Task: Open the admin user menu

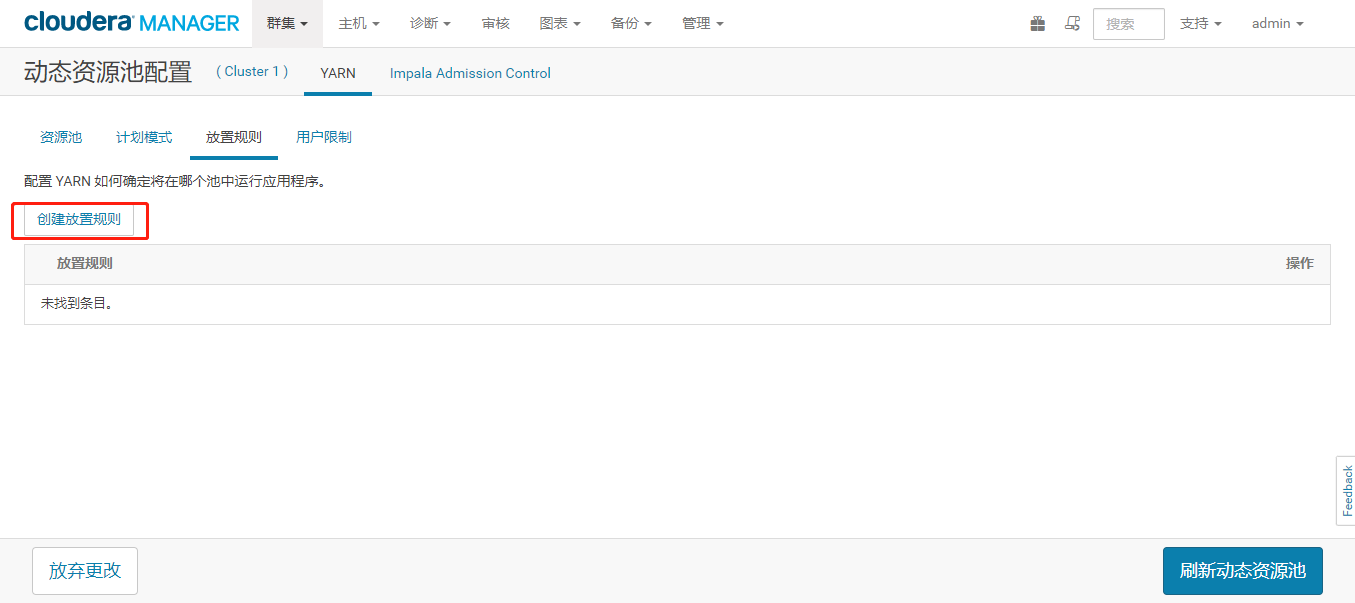Action: point(1278,23)
